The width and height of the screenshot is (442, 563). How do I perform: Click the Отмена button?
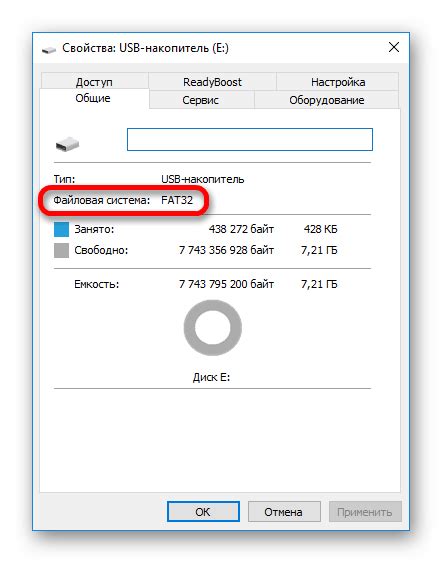(x=284, y=512)
